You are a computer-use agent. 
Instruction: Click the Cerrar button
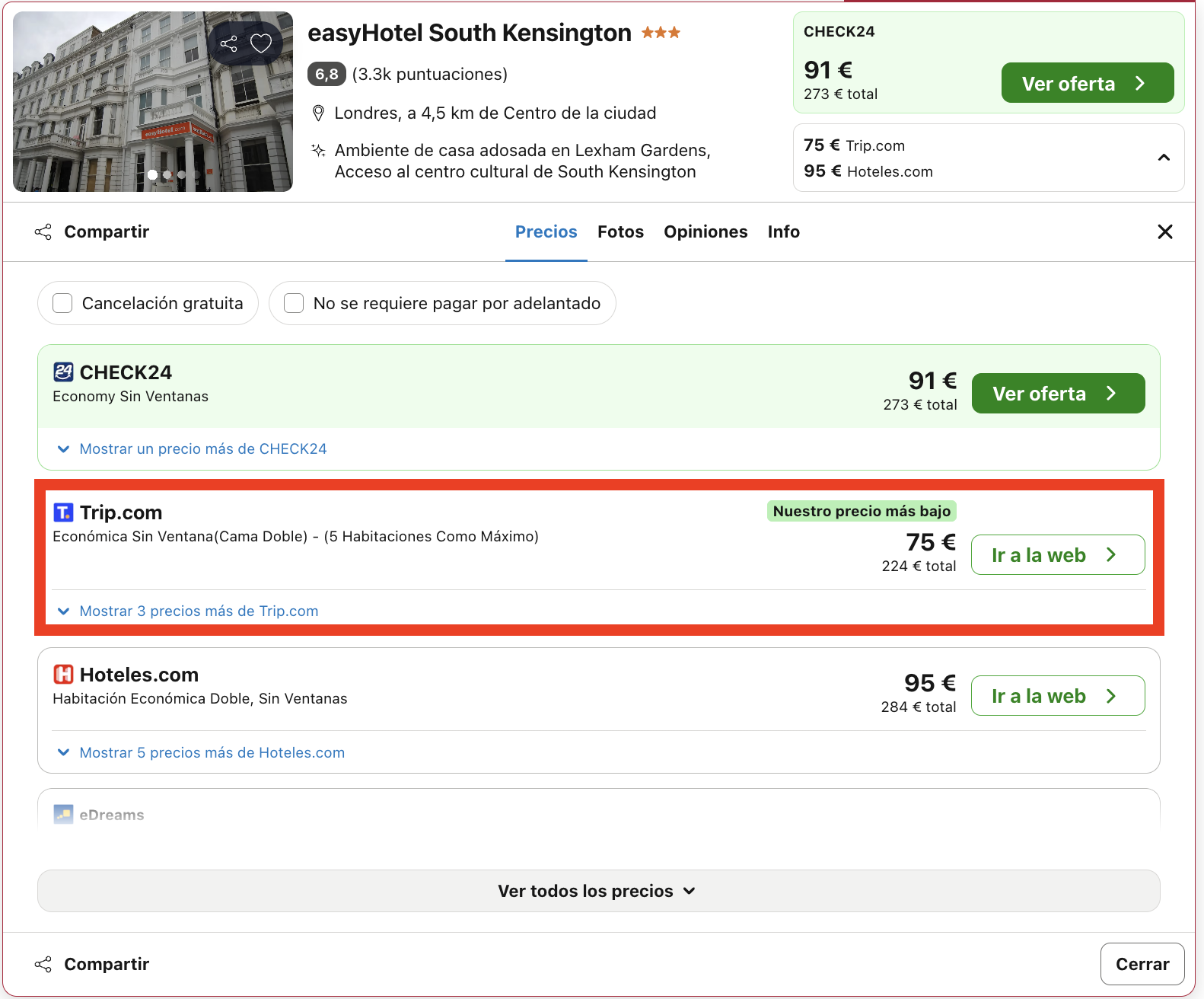[1142, 964]
